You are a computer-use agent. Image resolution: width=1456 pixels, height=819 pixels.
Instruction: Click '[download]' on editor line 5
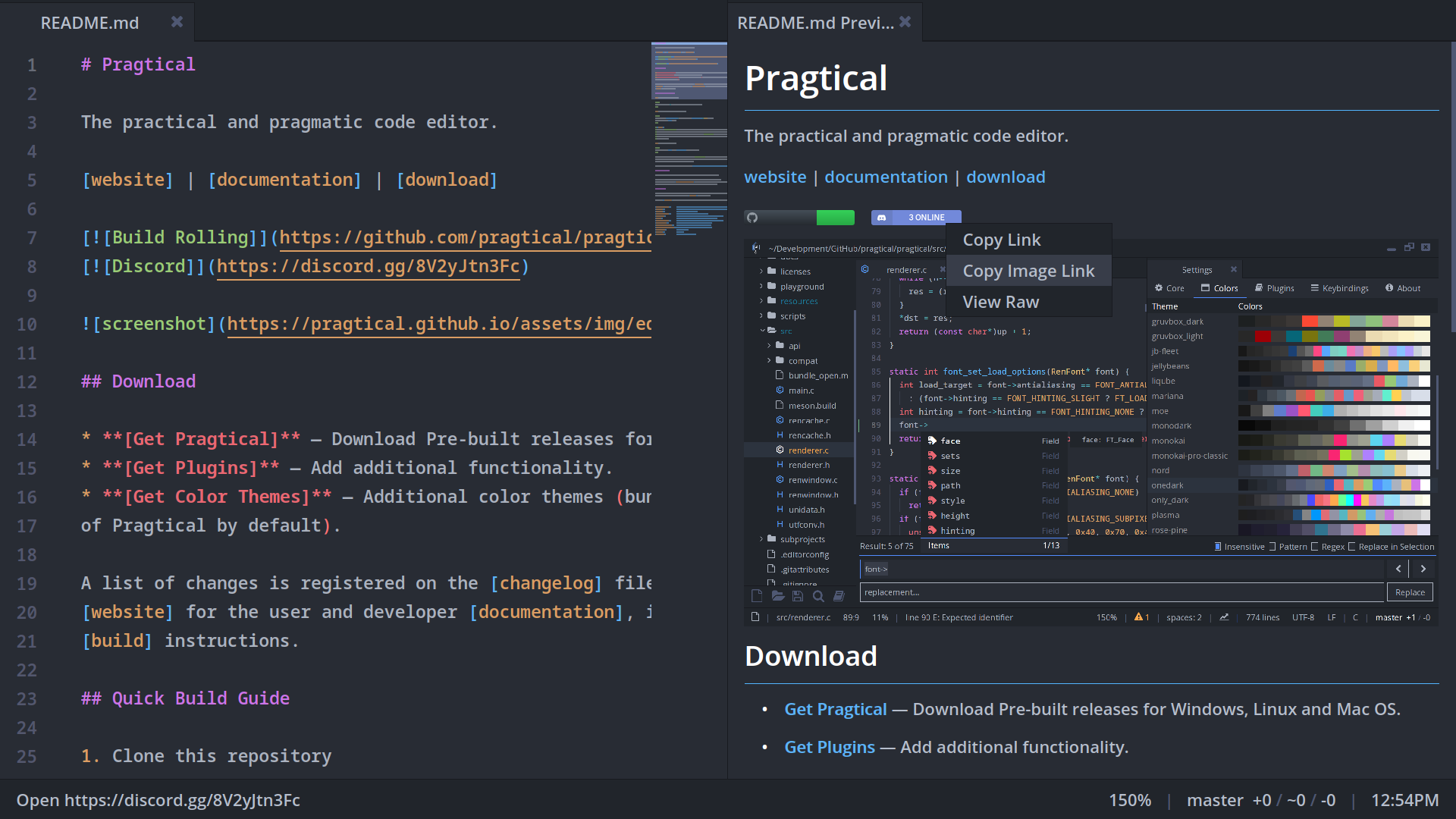(x=447, y=180)
